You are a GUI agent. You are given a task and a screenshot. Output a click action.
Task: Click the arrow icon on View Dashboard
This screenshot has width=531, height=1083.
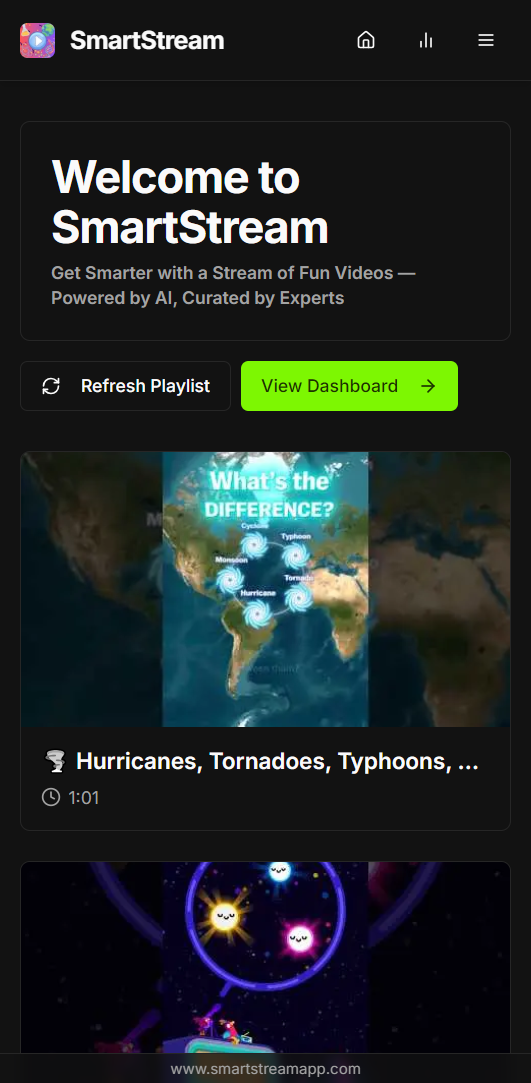click(428, 386)
